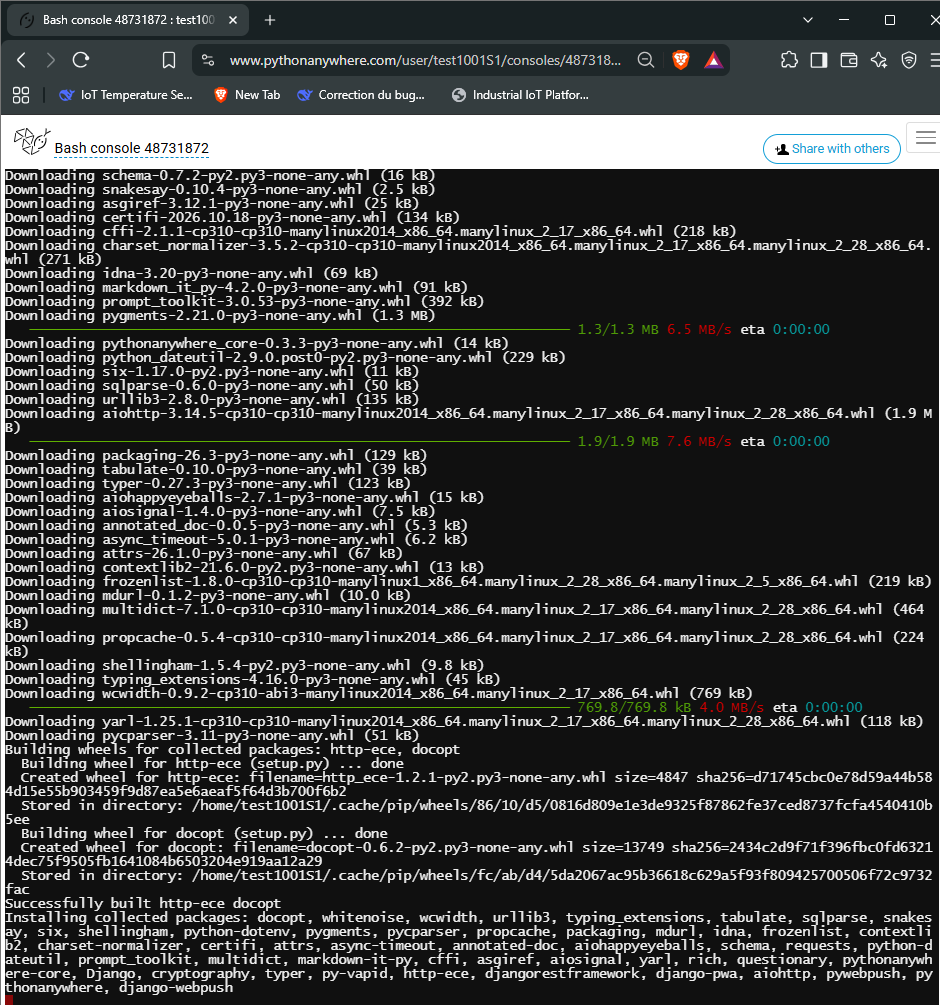Open Brave Rewards triangle icon
The width and height of the screenshot is (940, 1005).
click(x=713, y=60)
